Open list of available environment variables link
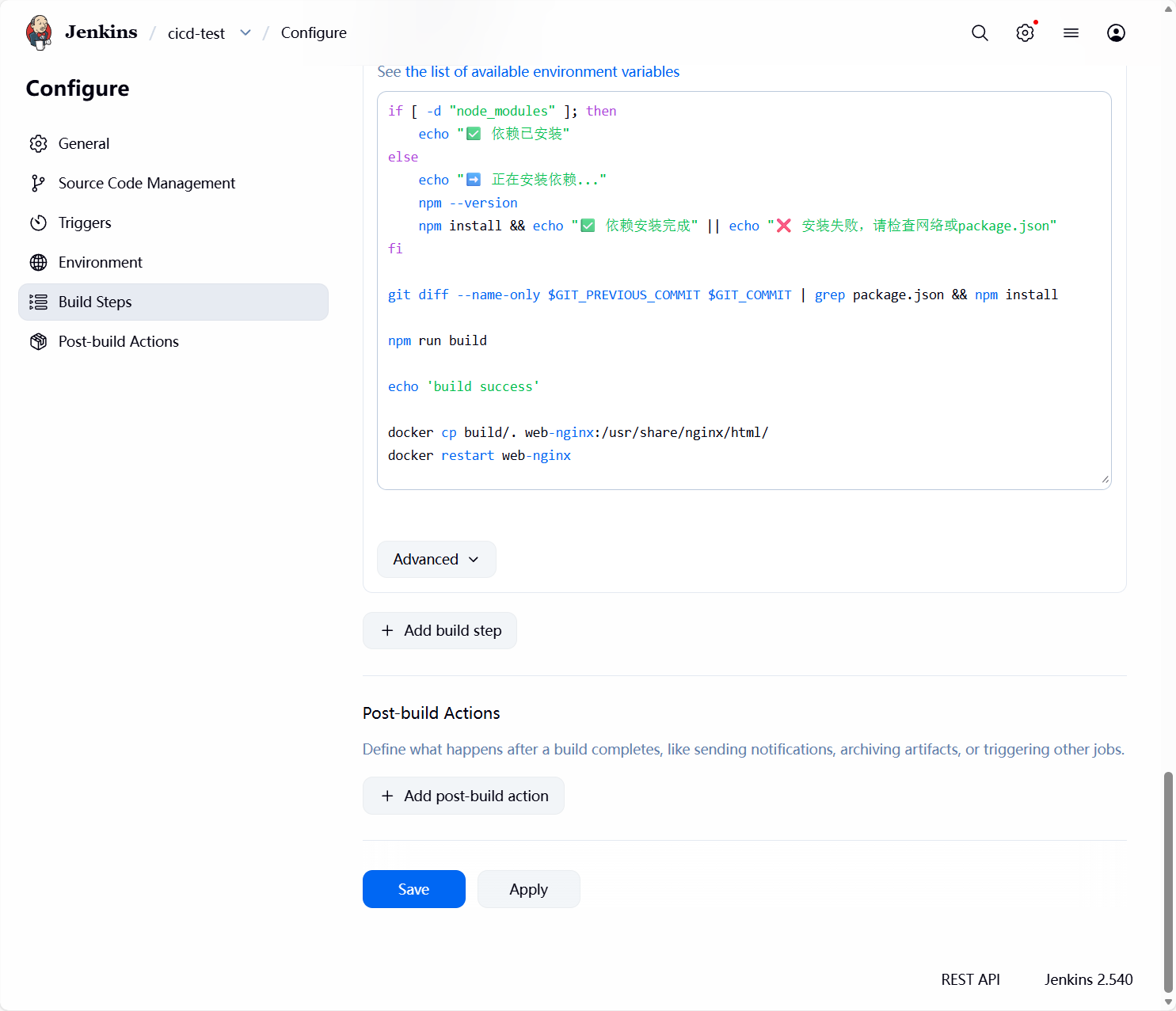This screenshot has height=1011, width=1176. coord(542,71)
